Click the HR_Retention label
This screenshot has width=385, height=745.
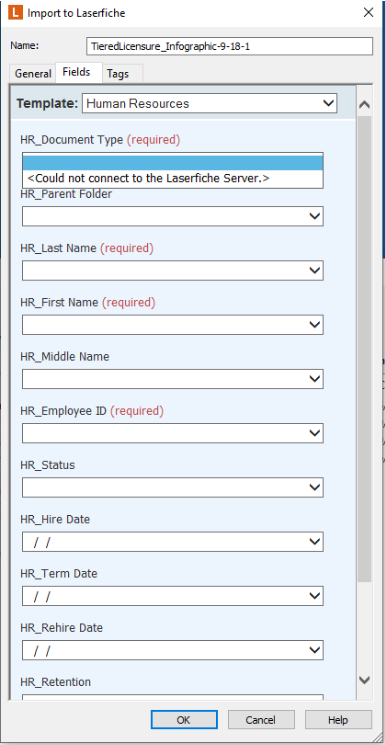pos(55,682)
